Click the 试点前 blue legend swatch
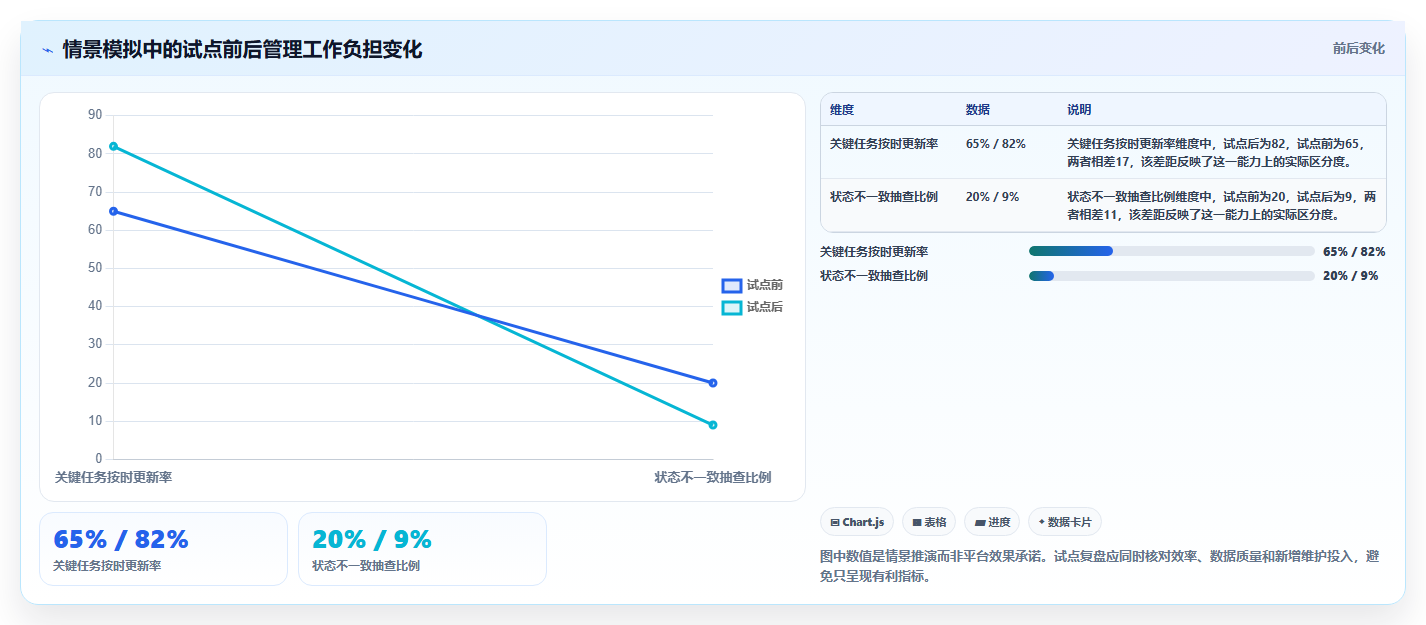Screen dimensions: 1426x625 (732, 285)
